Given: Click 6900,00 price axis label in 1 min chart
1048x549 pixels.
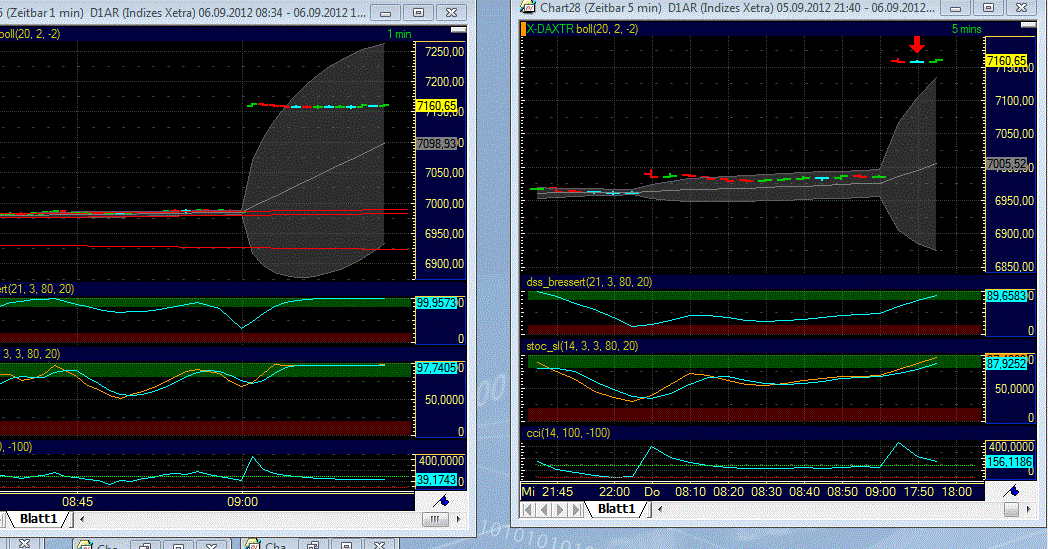Looking at the screenshot, I should click(x=444, y=263).
